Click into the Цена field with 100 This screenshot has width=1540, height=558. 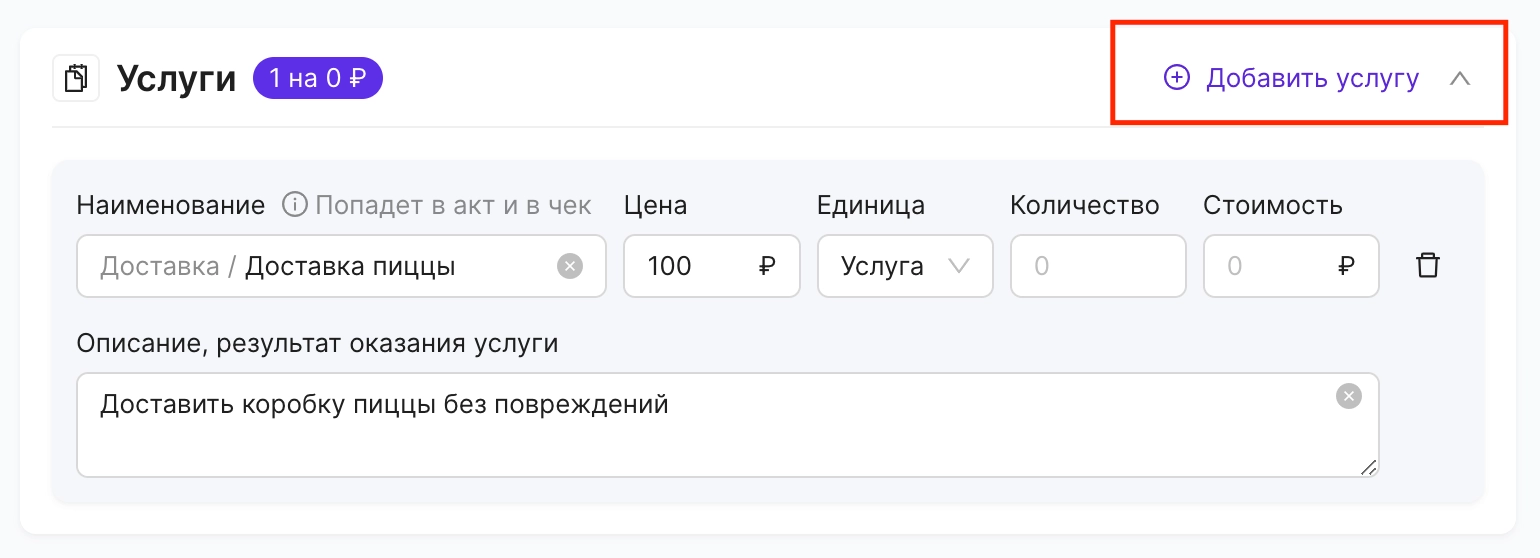[x=712, y=266]
